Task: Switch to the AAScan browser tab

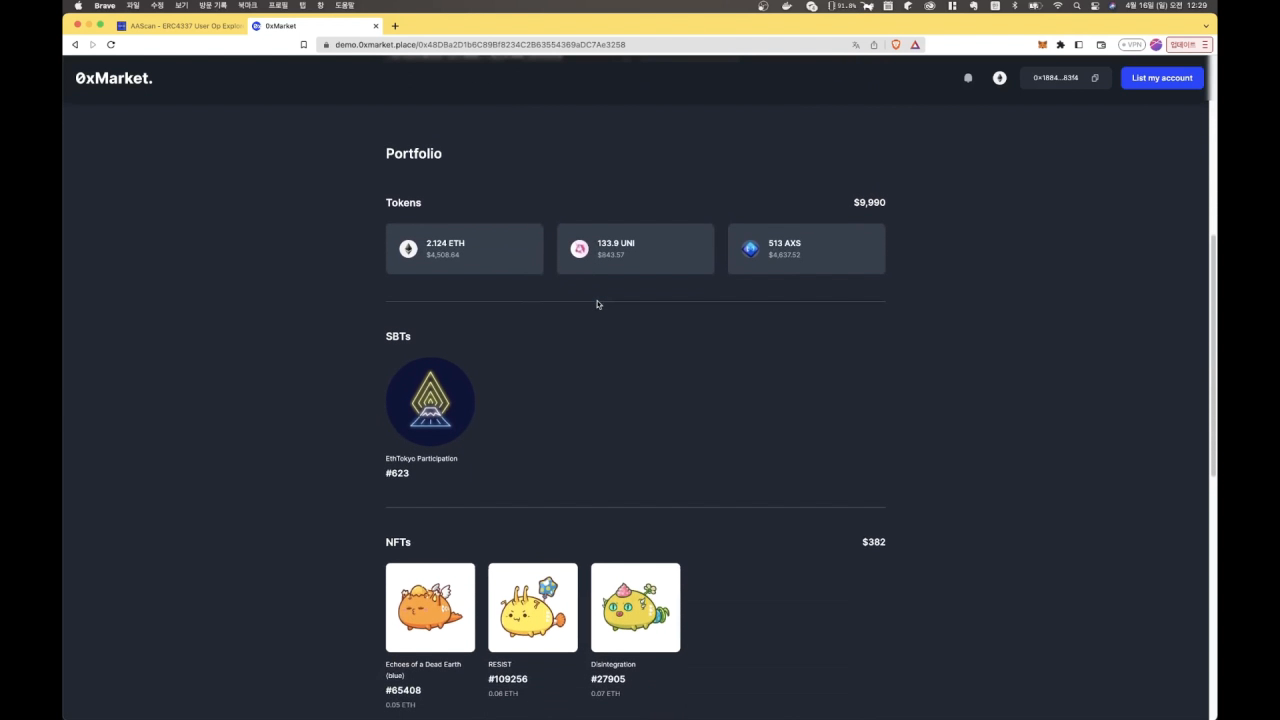Action: pos(179,26)
